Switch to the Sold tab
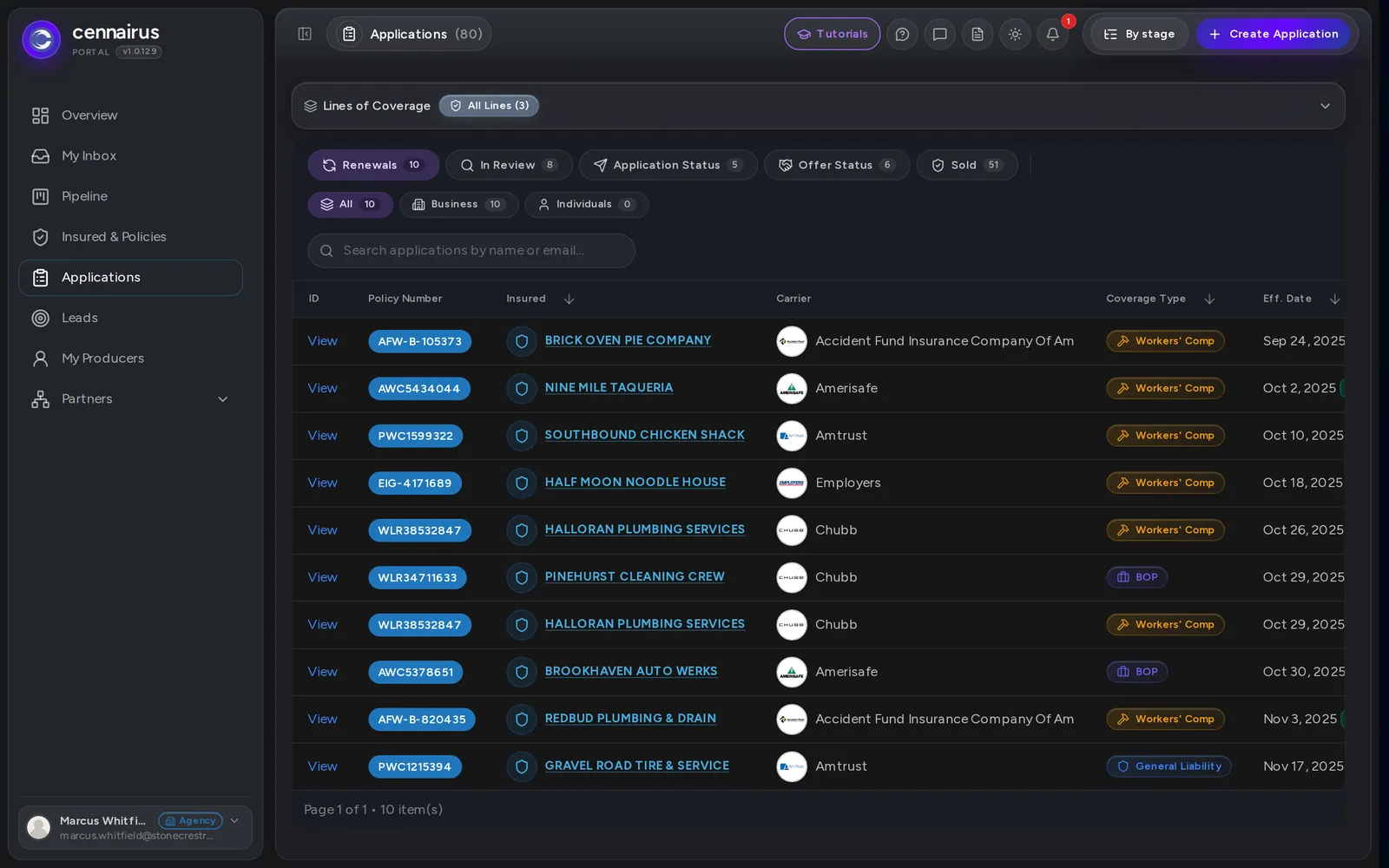 pos(967,165)
